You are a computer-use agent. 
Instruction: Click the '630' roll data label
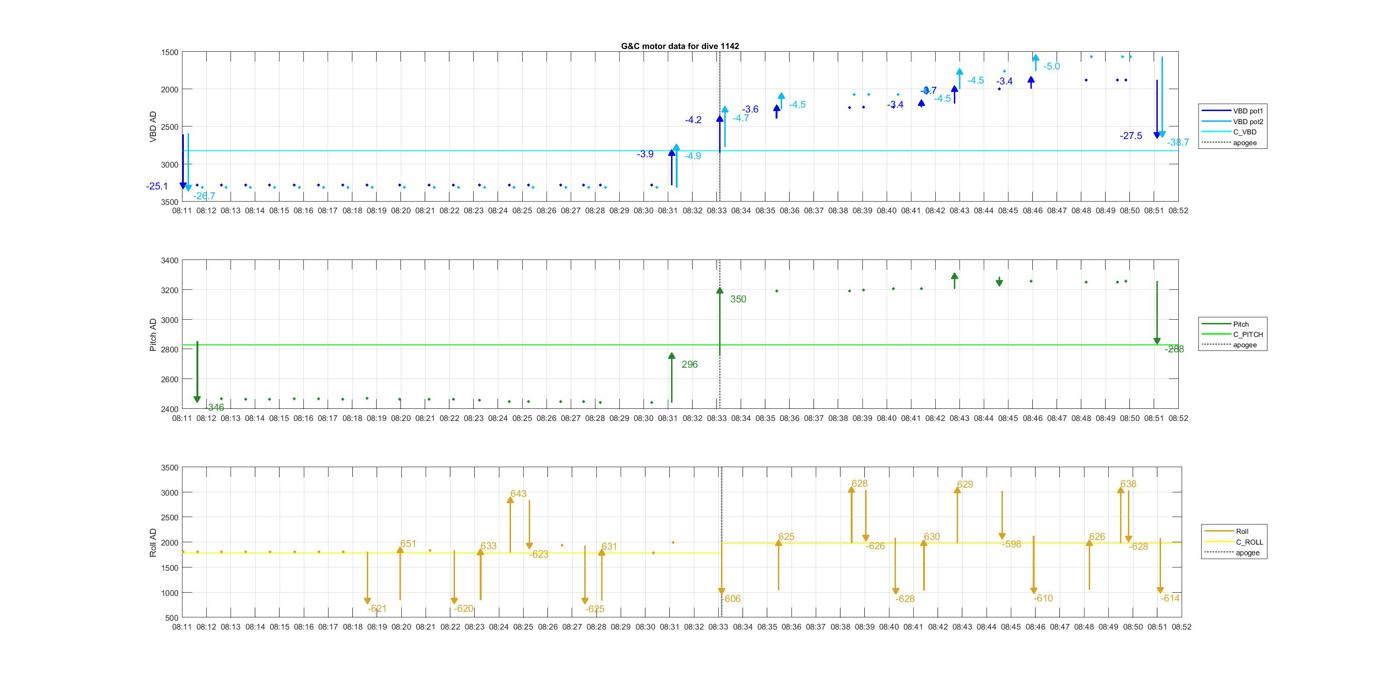931,538
